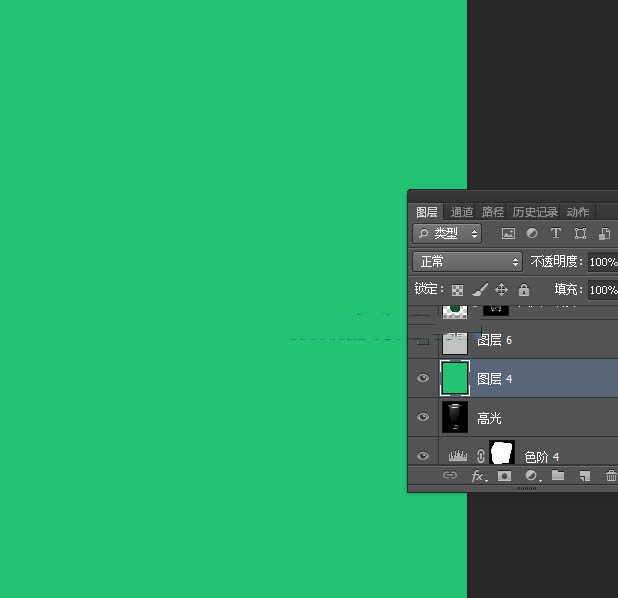This screenshot has width=618, height=598.
Task: Hide the 高光 layer
Action: [423, 417]
